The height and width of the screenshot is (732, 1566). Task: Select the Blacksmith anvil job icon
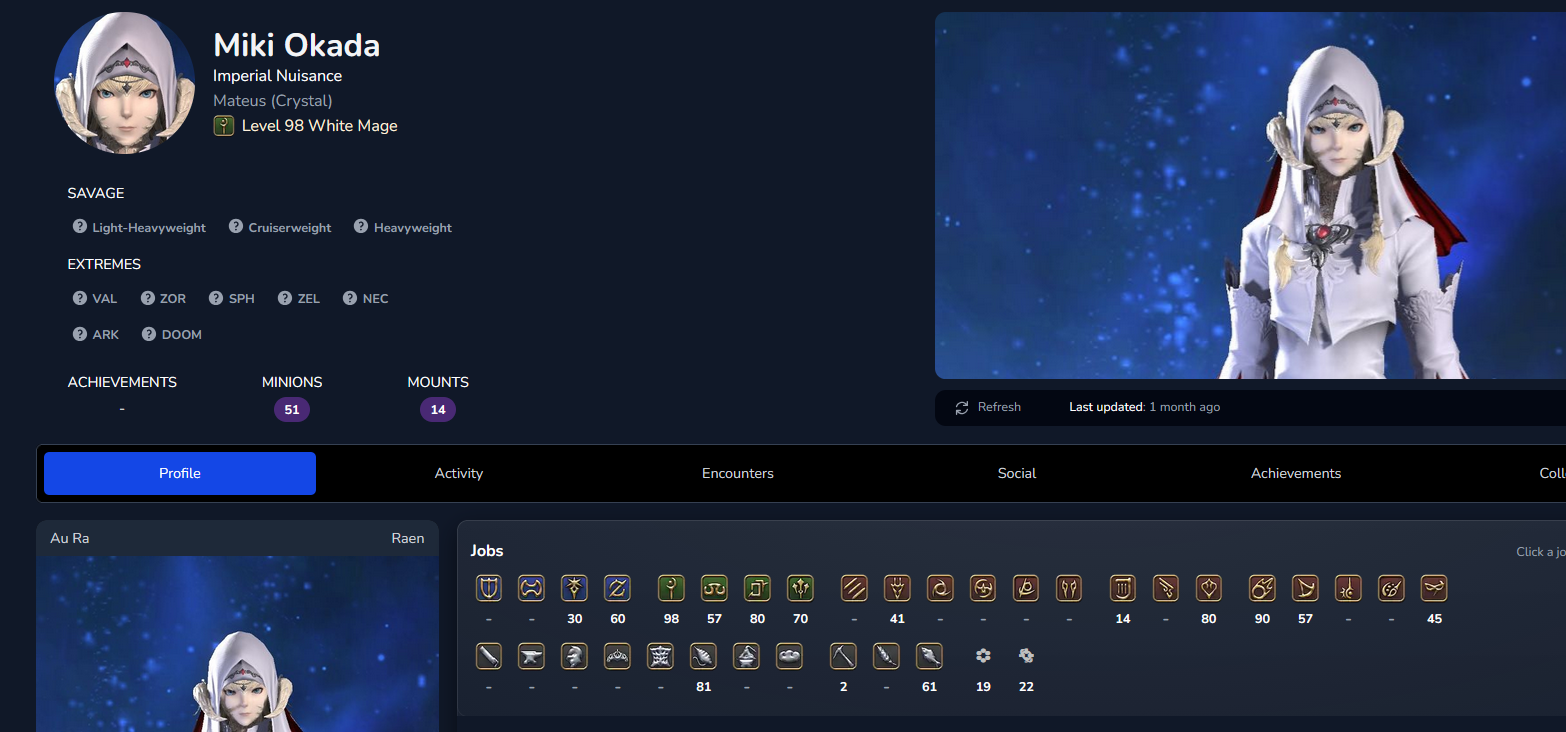[x=531, y=656]
